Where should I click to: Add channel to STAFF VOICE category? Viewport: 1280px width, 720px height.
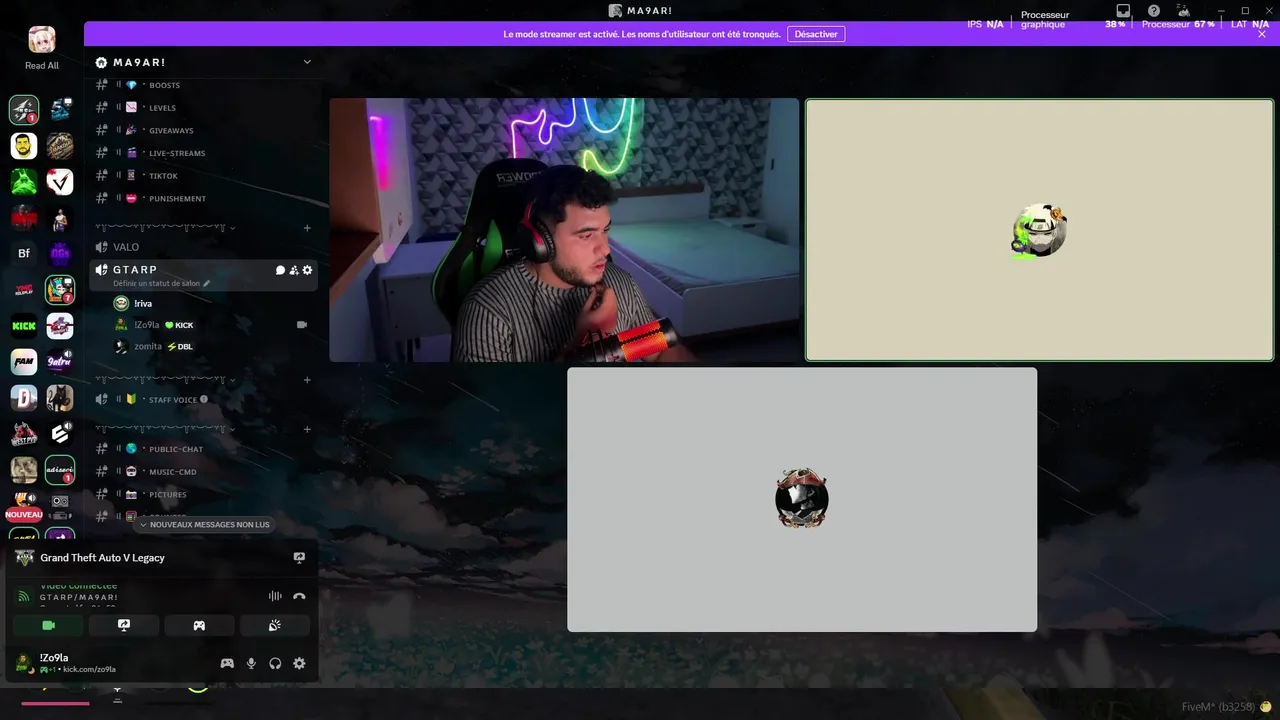tap(307, 380)
